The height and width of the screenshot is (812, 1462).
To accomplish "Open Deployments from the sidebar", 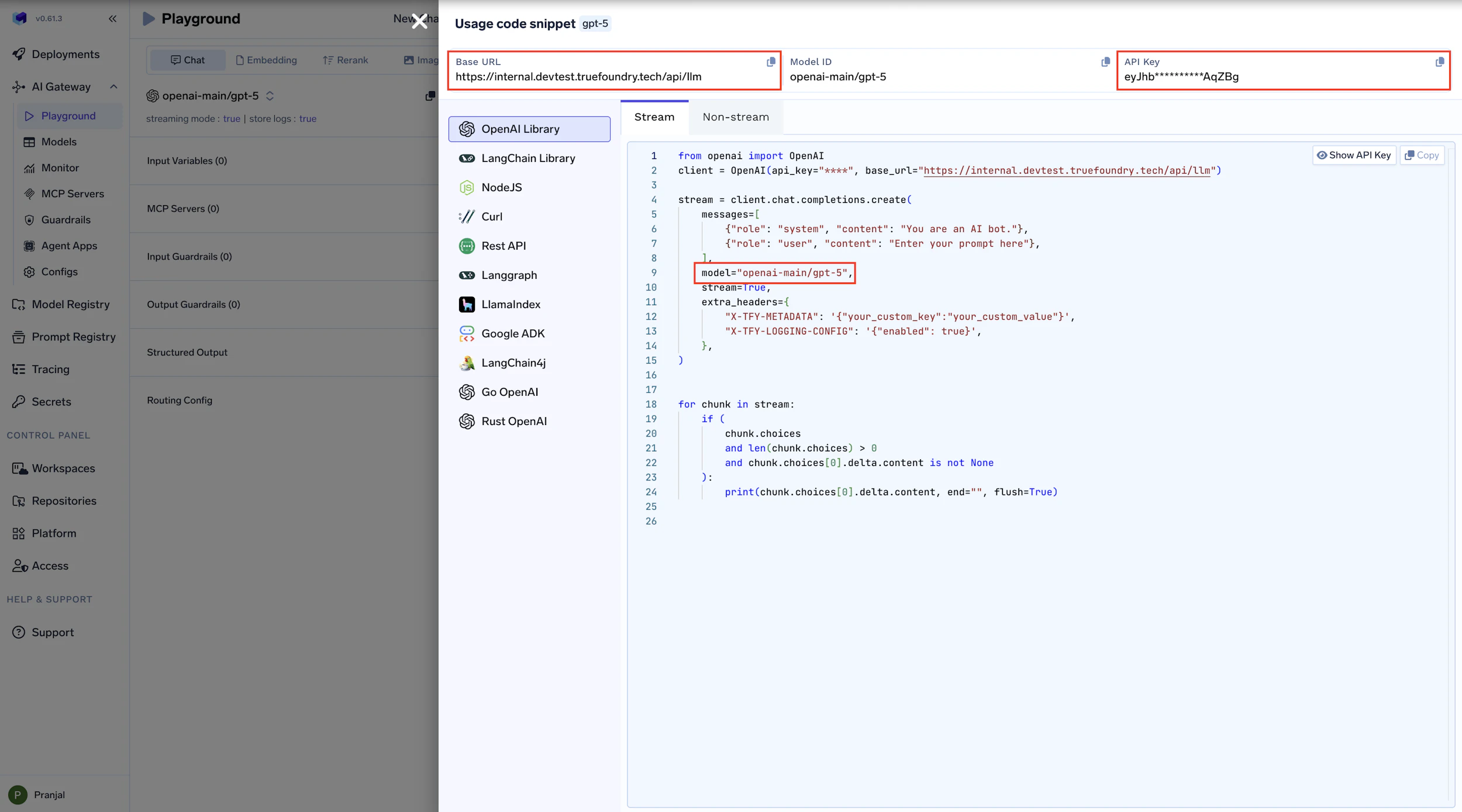I will click(65, 54).
